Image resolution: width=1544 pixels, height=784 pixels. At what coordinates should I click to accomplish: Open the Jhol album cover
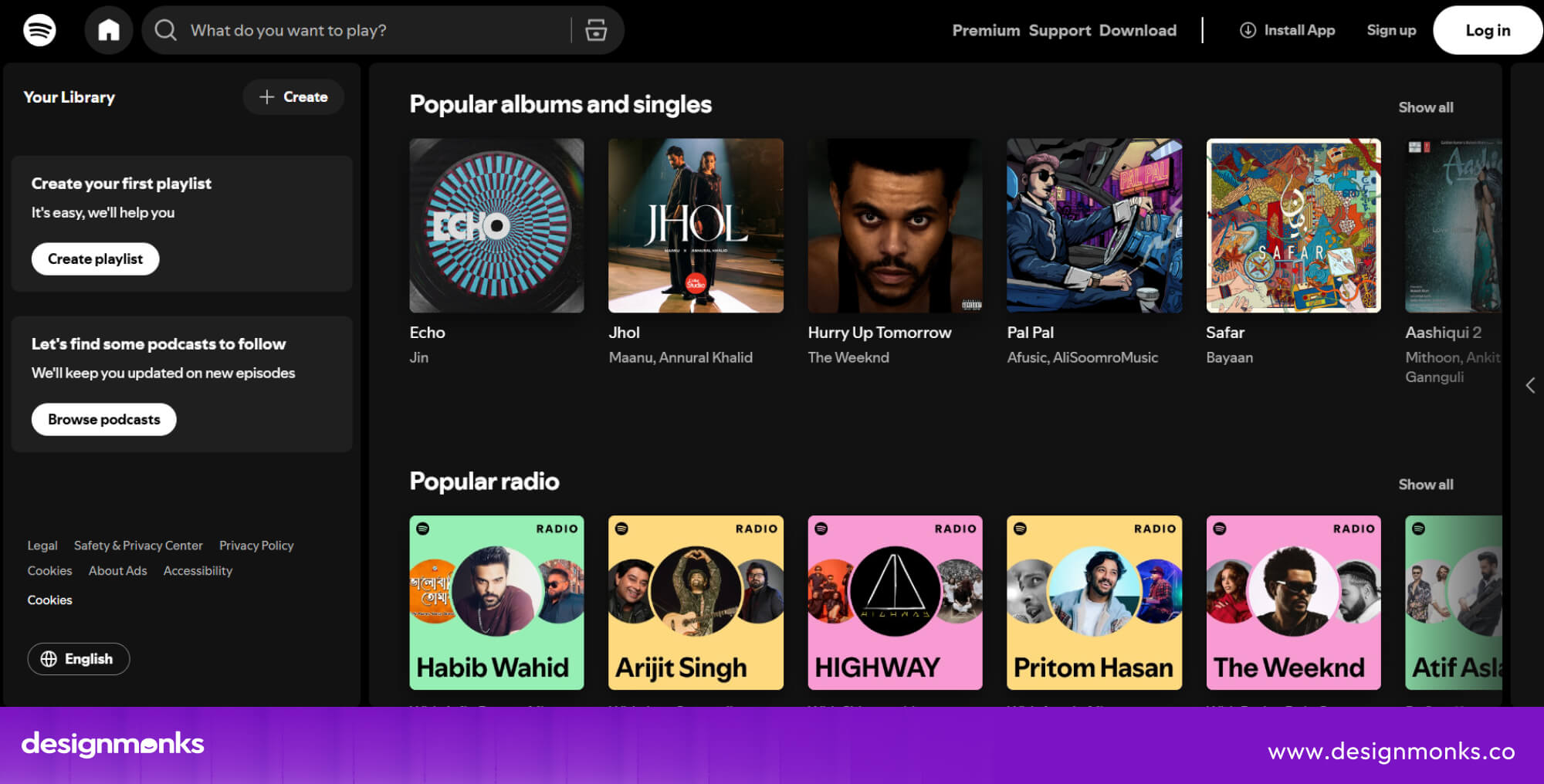pos(696,225)
